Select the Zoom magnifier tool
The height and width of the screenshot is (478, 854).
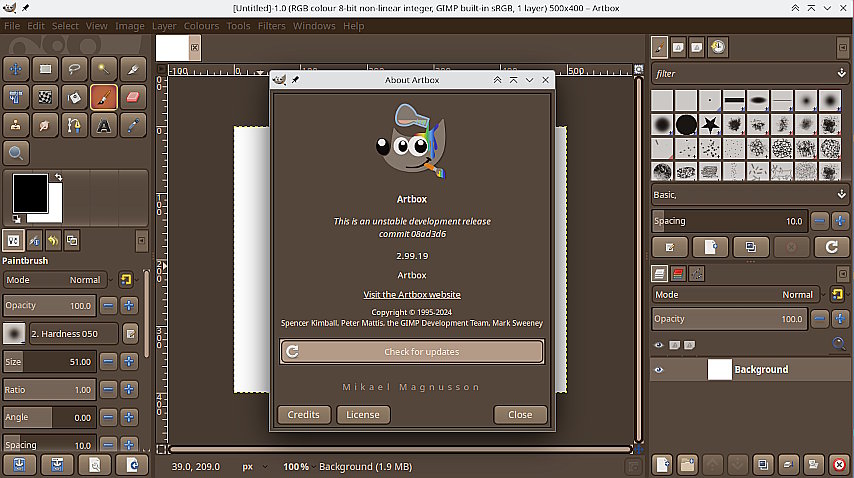[16, 154]
